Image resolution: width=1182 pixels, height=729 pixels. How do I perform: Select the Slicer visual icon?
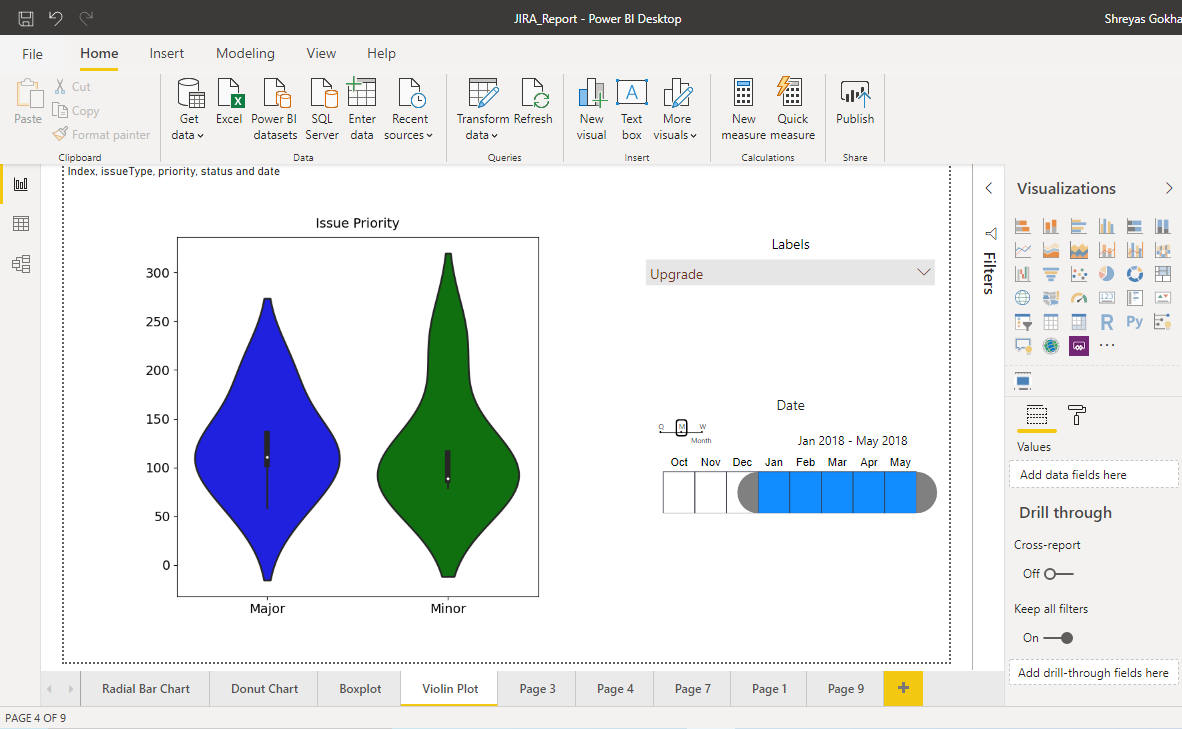(1021, 320)
